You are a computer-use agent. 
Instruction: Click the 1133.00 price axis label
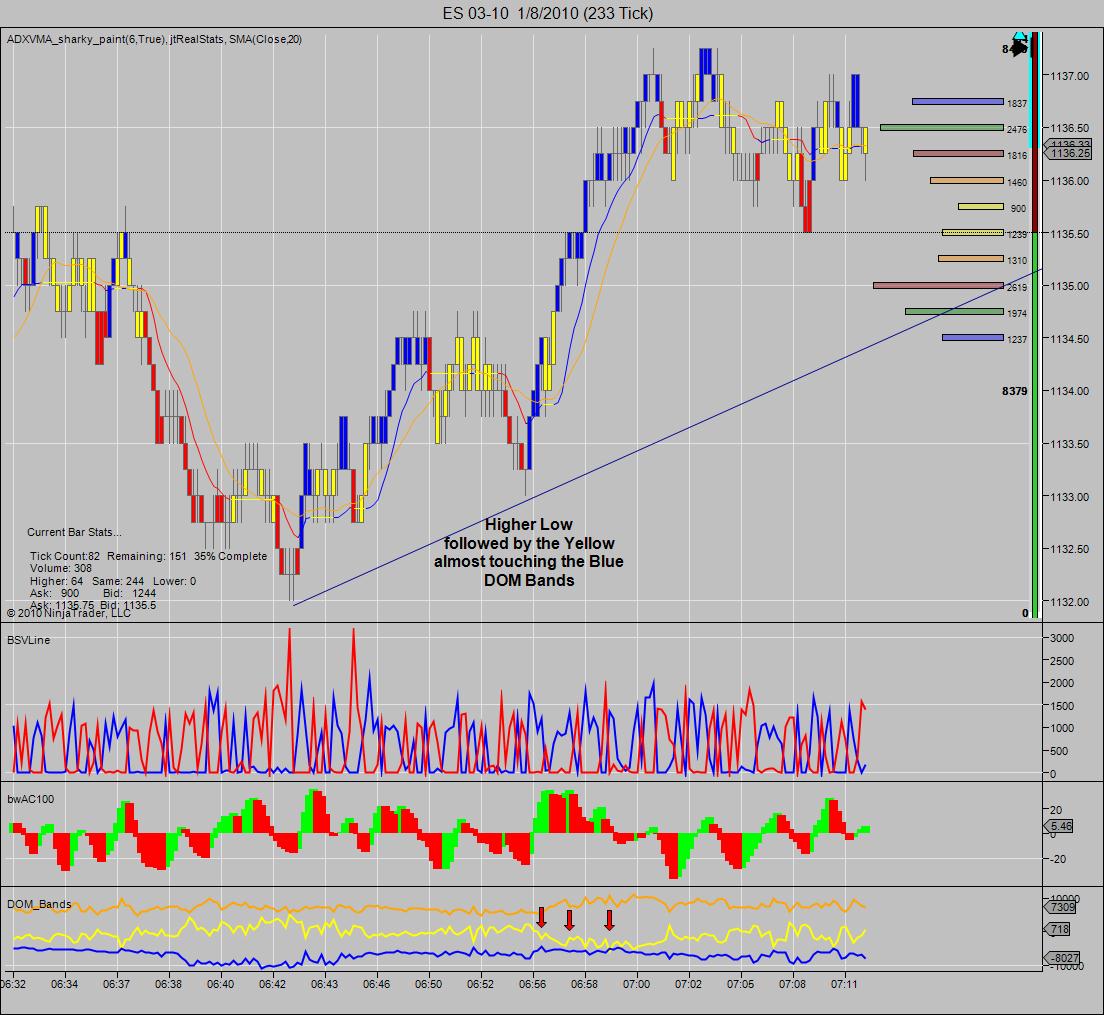coord(1070,497)
